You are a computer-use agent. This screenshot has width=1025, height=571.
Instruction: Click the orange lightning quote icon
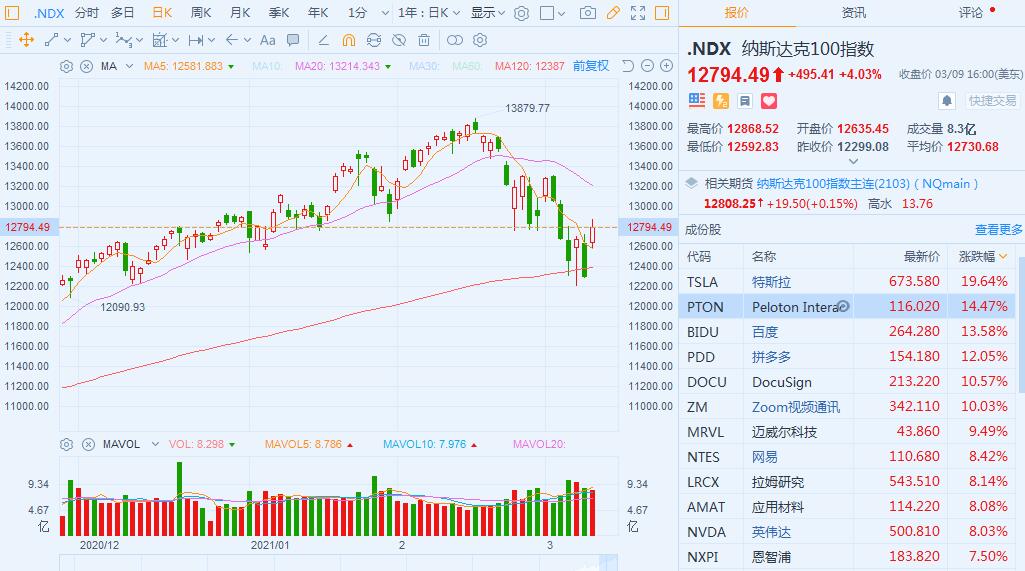720,101
